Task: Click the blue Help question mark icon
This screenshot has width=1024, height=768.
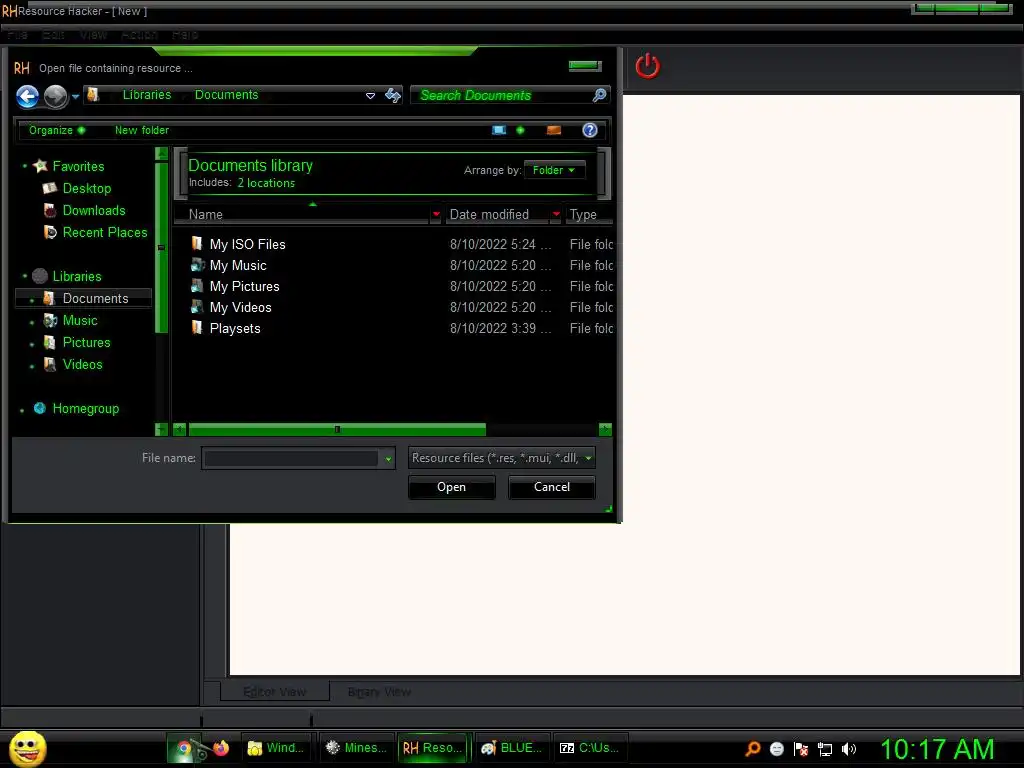Action: (x=590, y=130)
